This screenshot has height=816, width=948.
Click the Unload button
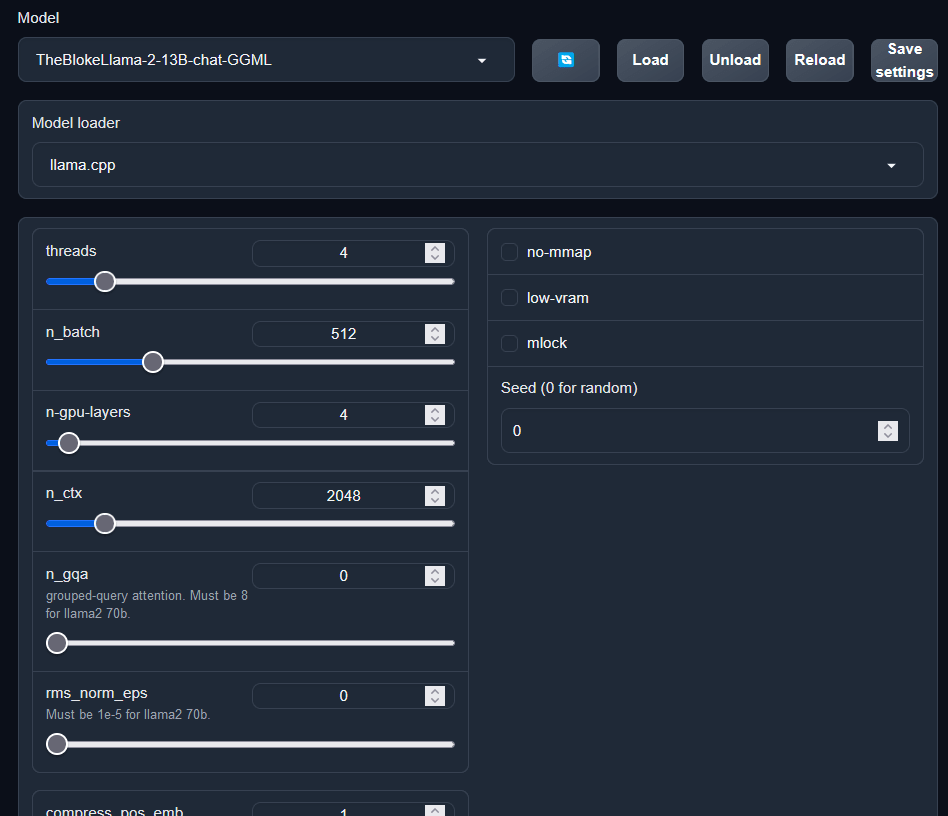(735, 60)
